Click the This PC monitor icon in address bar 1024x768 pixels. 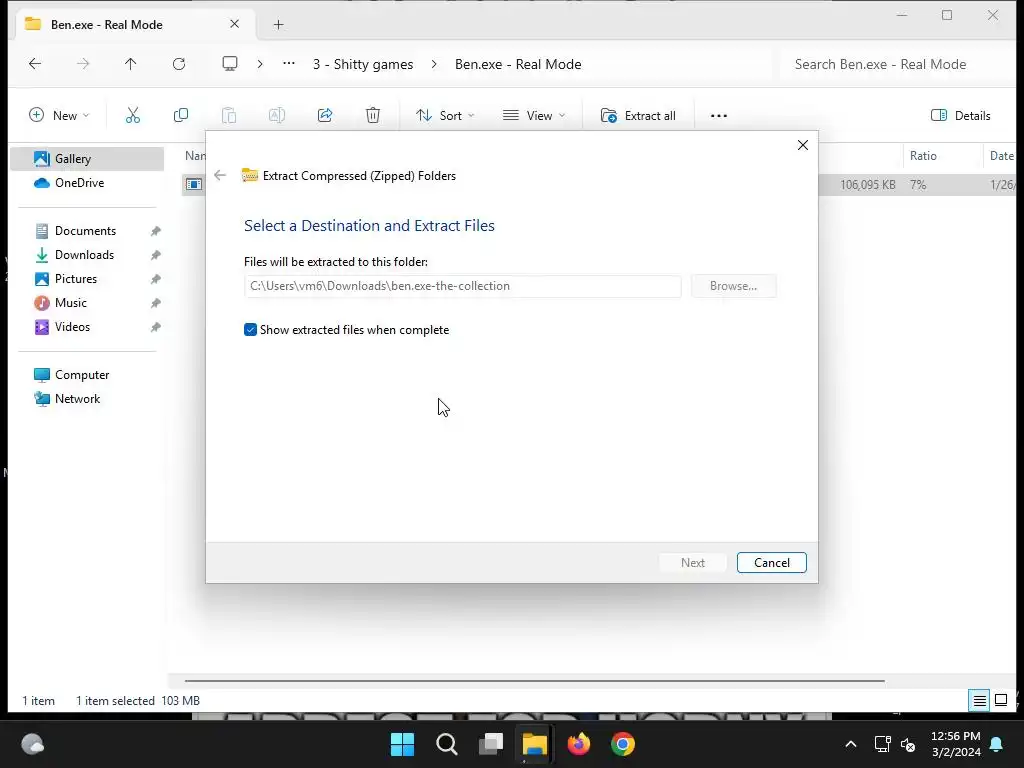point(230,64)
